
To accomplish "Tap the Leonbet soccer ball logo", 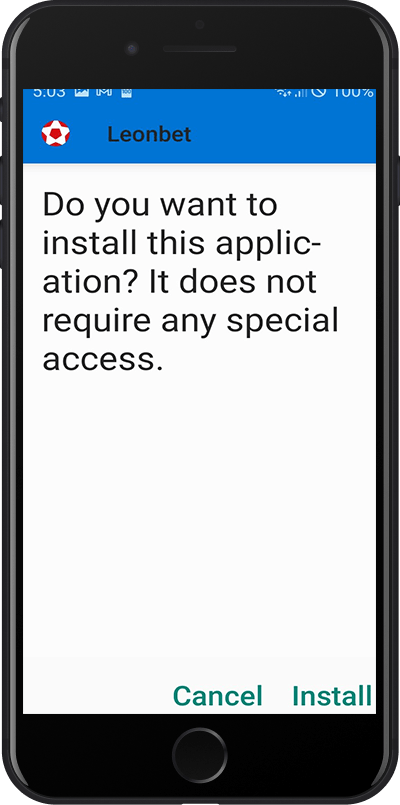I will [55, 133].
